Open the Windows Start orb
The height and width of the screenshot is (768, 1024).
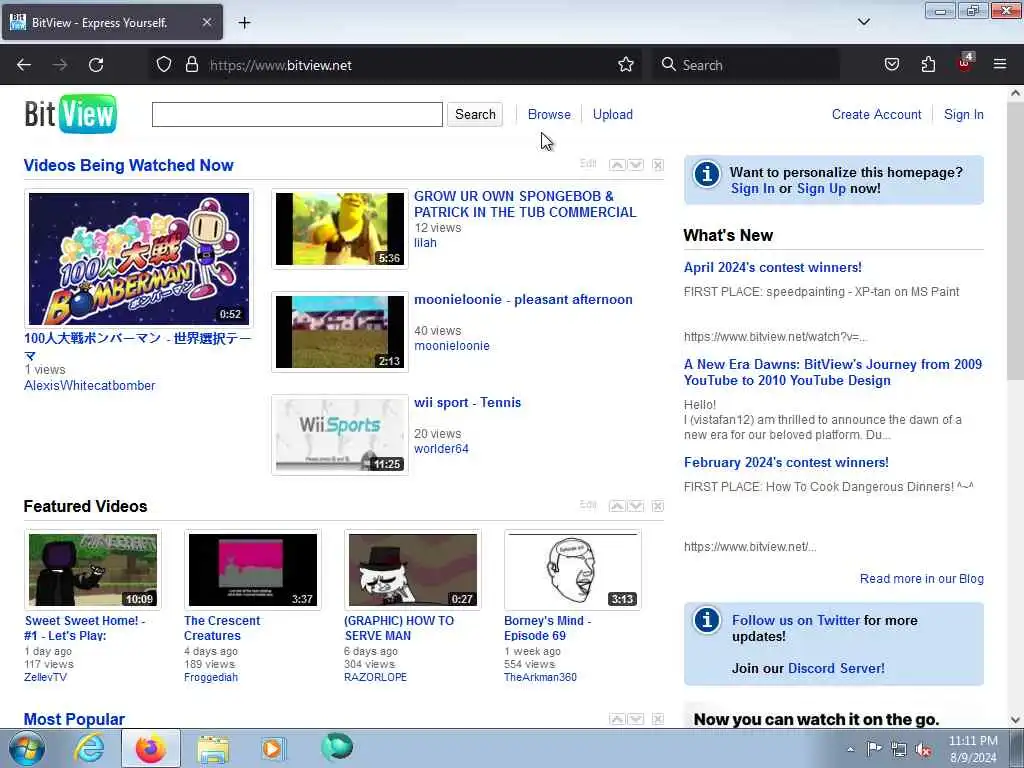(x=25, y=748)
